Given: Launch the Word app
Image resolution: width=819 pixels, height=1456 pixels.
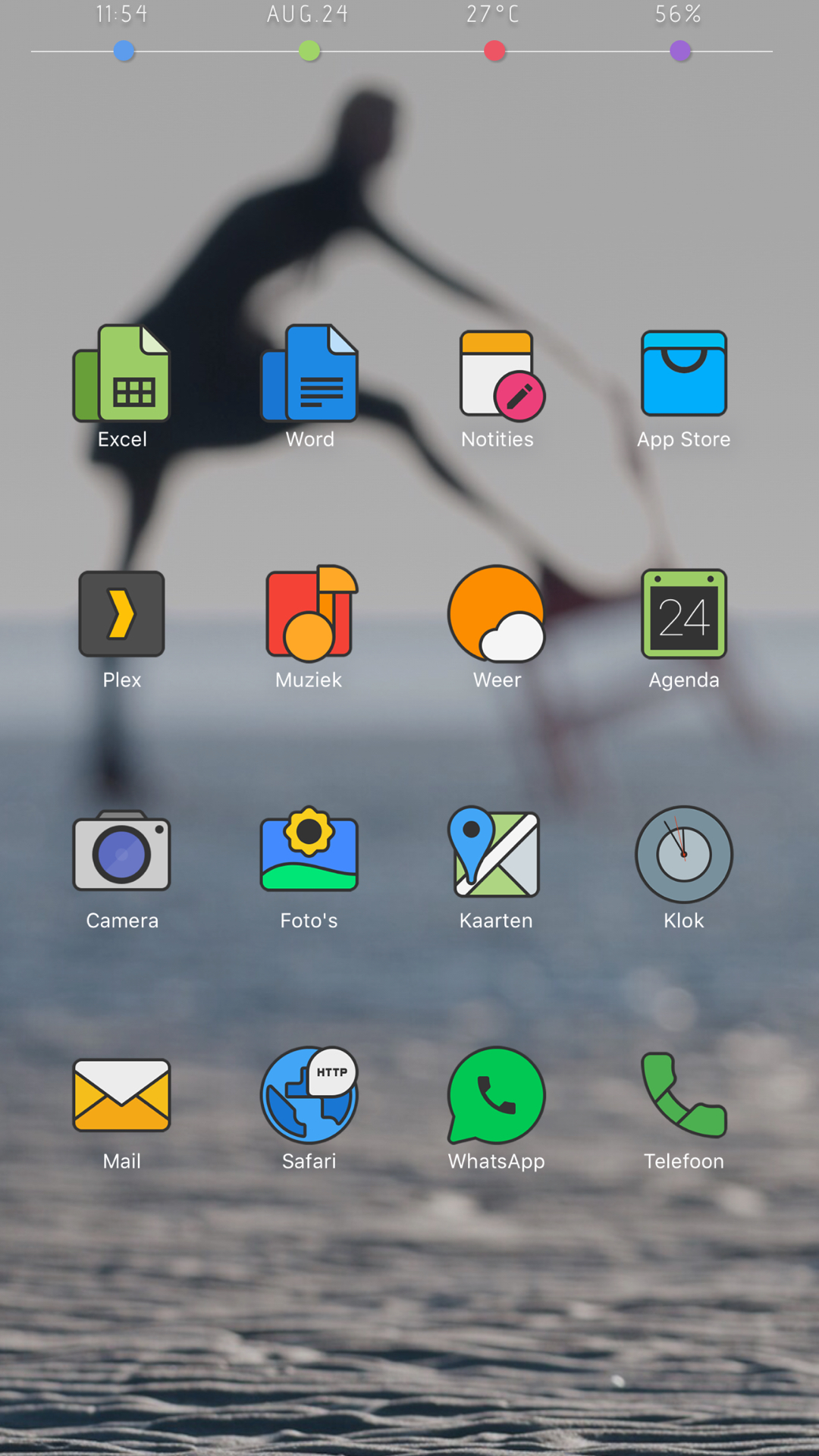Looking at the screenshot, I should (309, 373).
